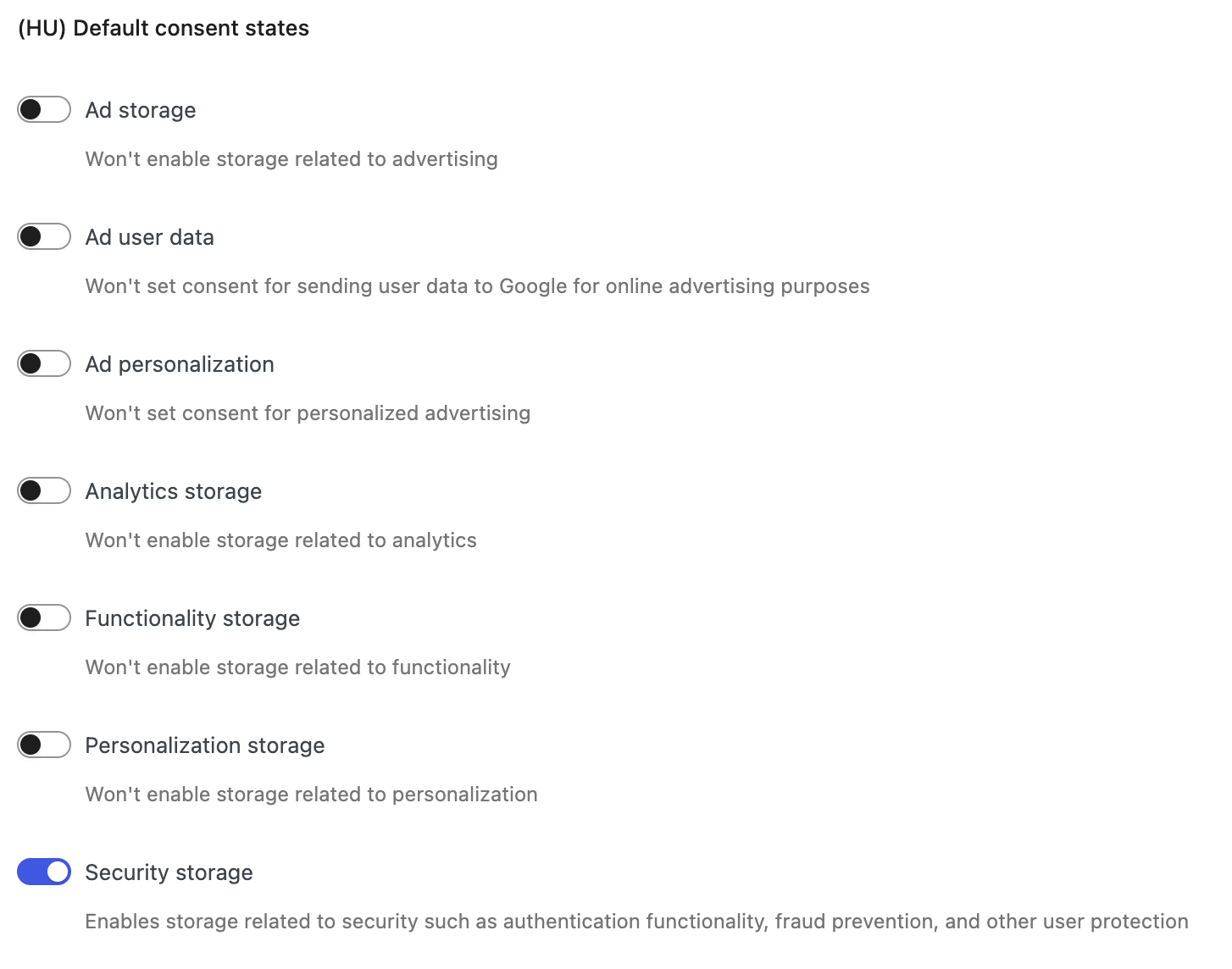Toggle the Ad personalization switch

point(44,363)
